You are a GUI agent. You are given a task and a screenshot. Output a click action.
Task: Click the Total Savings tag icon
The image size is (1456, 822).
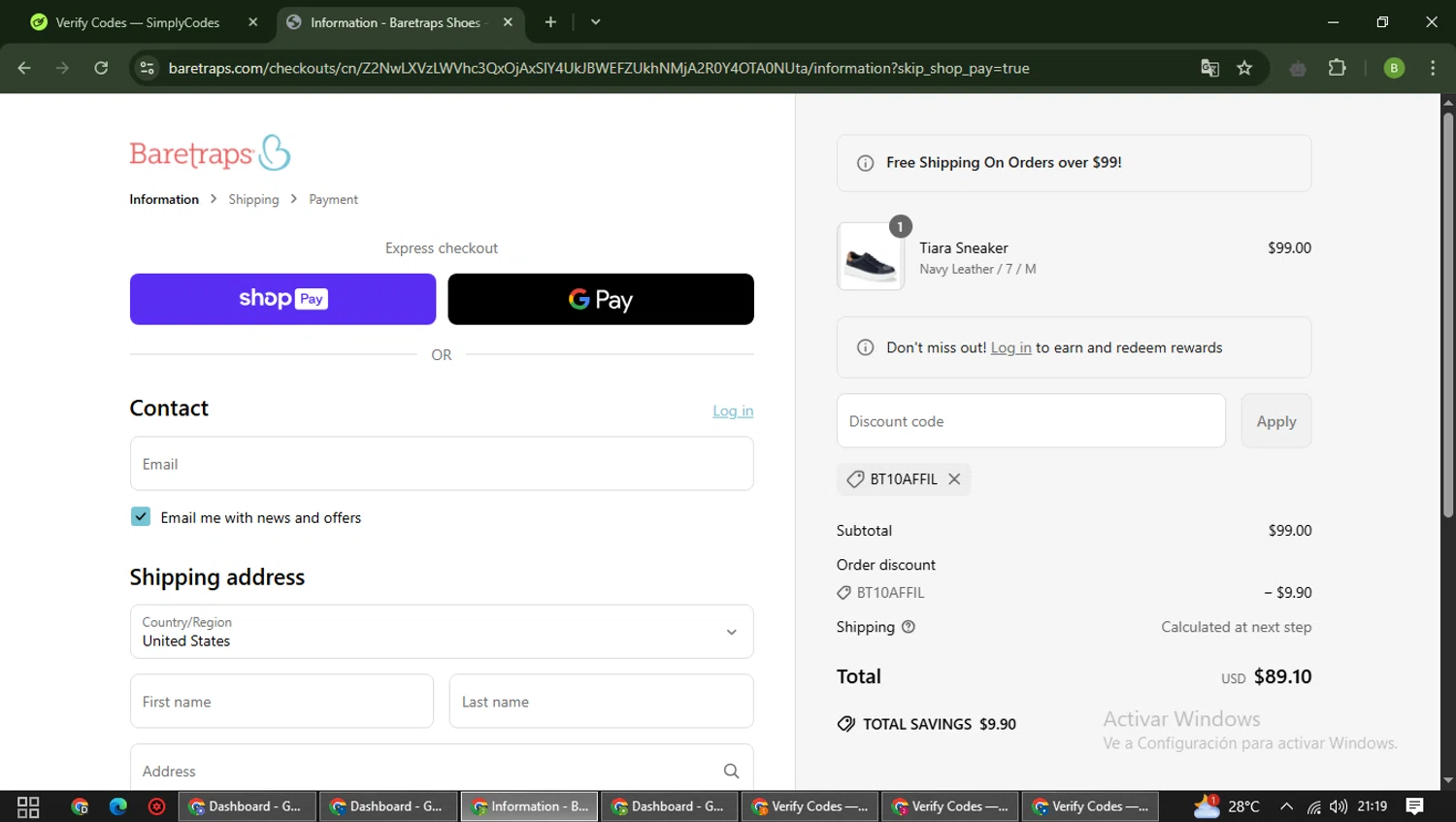point(846,724)
